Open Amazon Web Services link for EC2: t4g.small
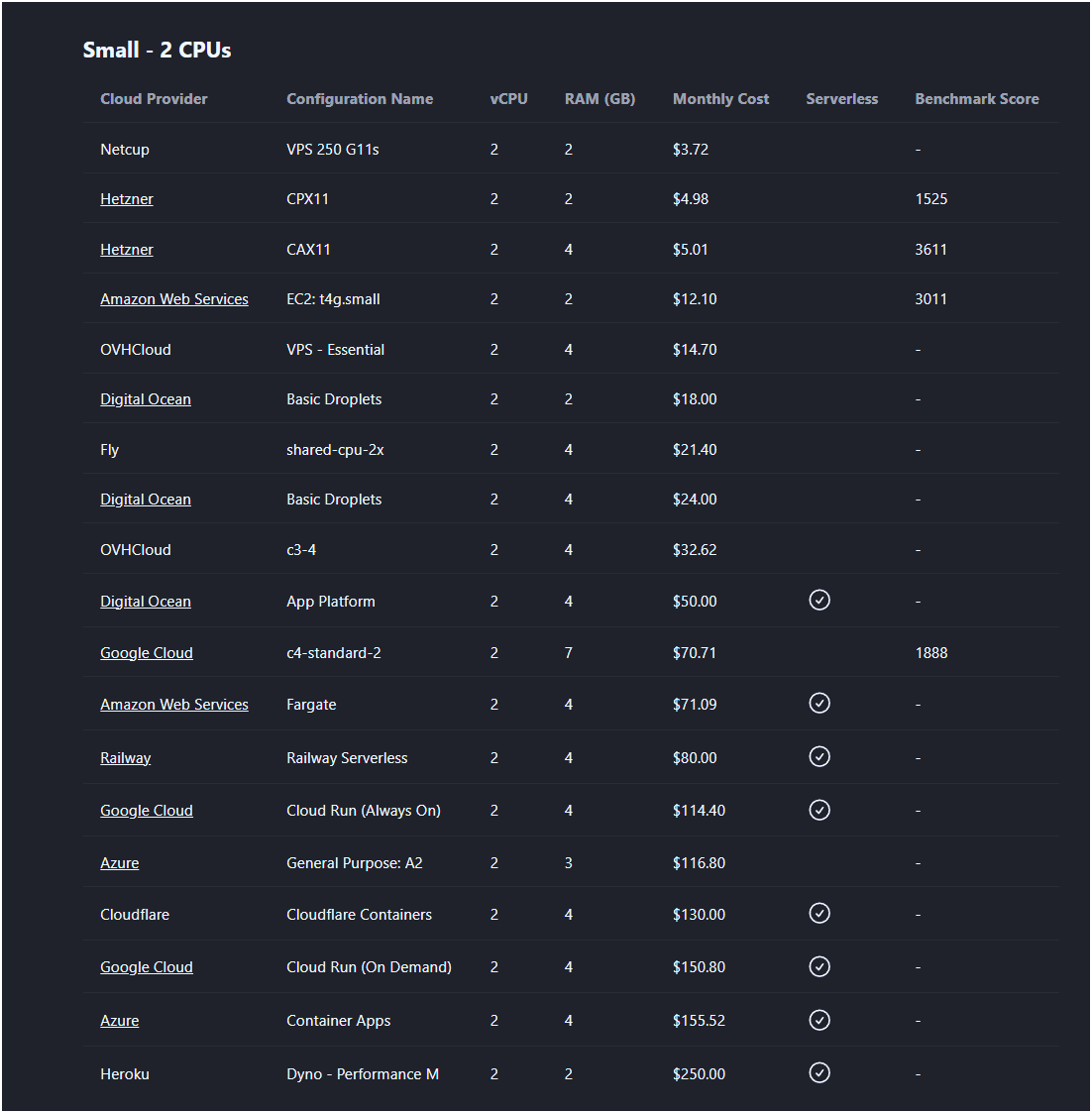Image resolution: width=1092 pixels, height=1113 pixels. pyautogui.click(x=174, y=299)
